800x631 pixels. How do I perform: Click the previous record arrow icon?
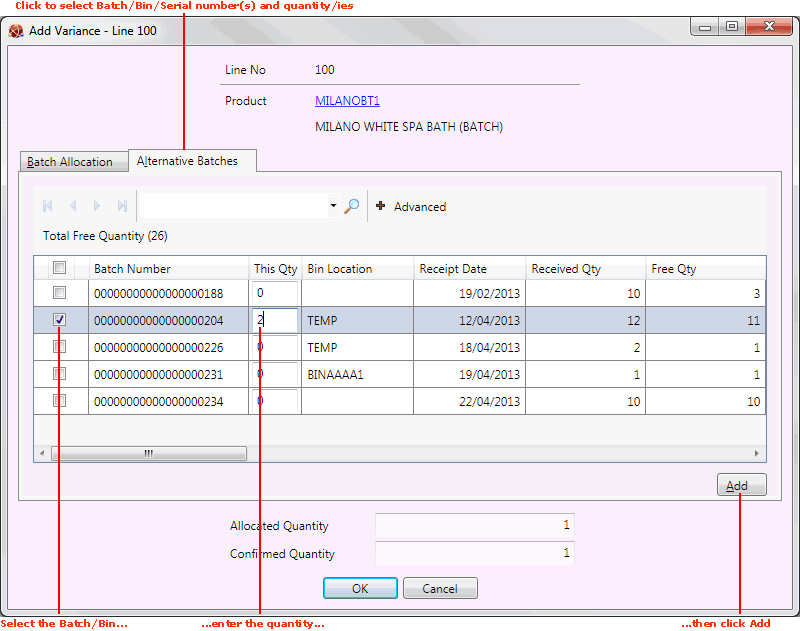click(73, 206)
